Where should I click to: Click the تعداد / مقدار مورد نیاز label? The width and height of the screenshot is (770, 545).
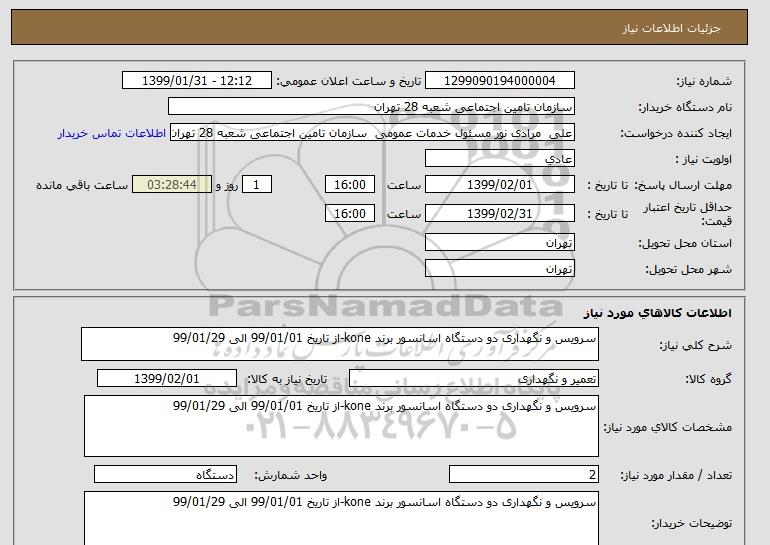(x=676, y=475)
